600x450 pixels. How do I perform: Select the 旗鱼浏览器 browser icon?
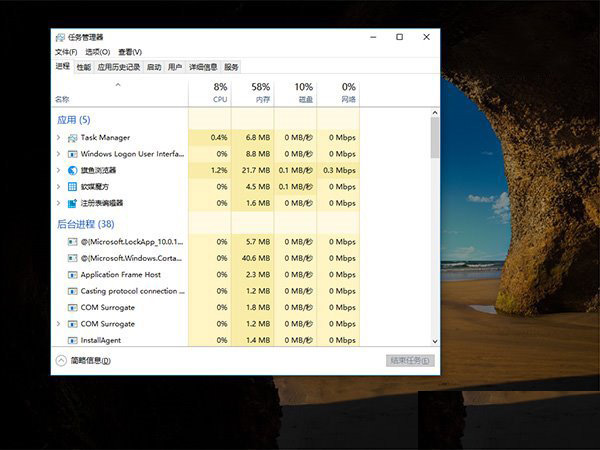click(72, 170)
